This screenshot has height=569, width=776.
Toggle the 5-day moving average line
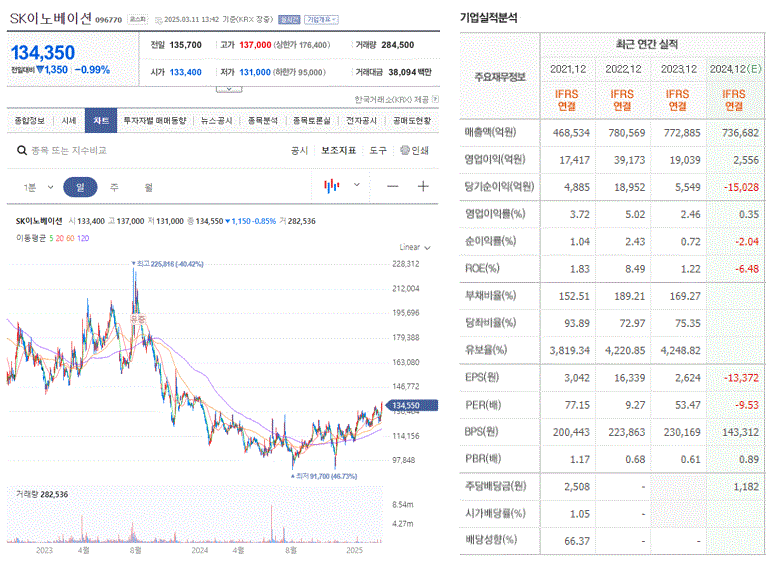[51, 238]
